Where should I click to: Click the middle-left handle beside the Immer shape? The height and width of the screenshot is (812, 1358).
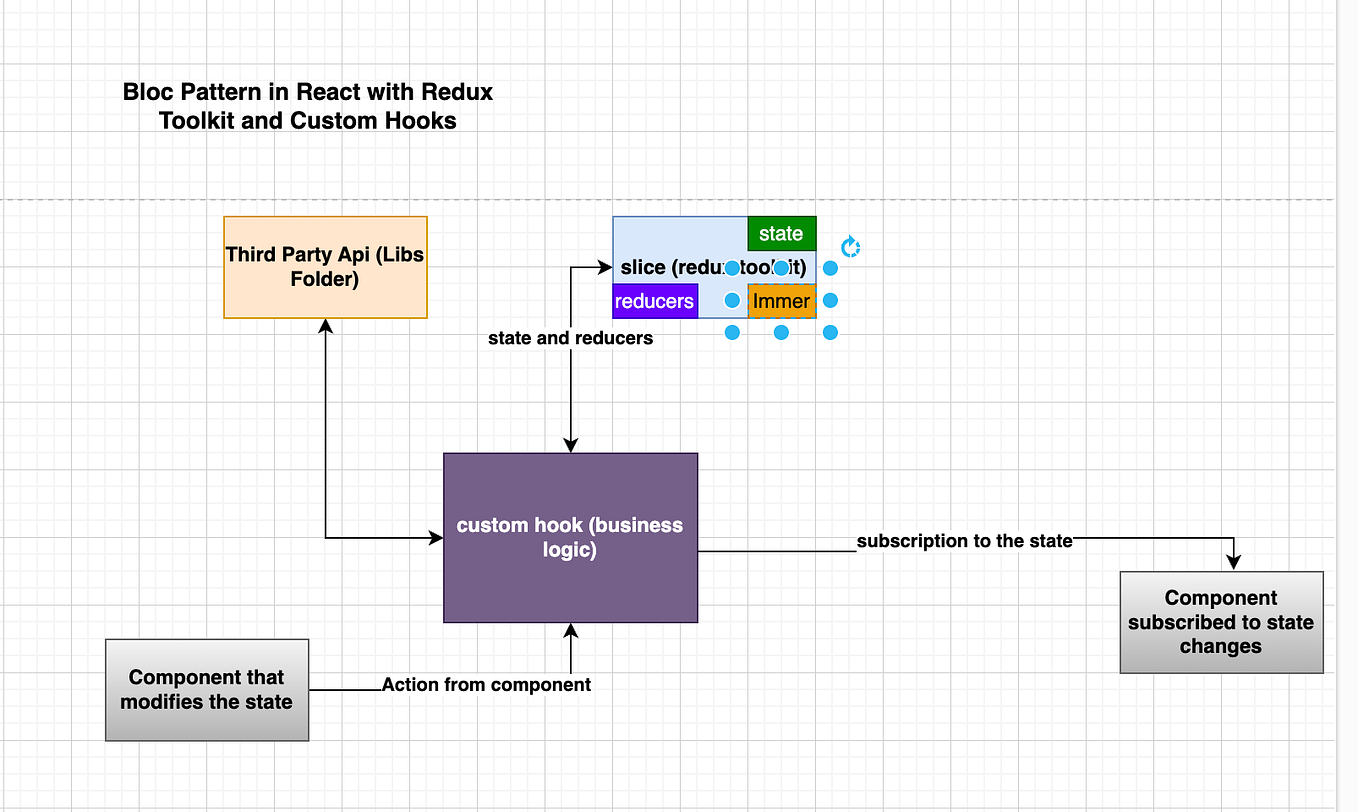click(x=732, y=301)
